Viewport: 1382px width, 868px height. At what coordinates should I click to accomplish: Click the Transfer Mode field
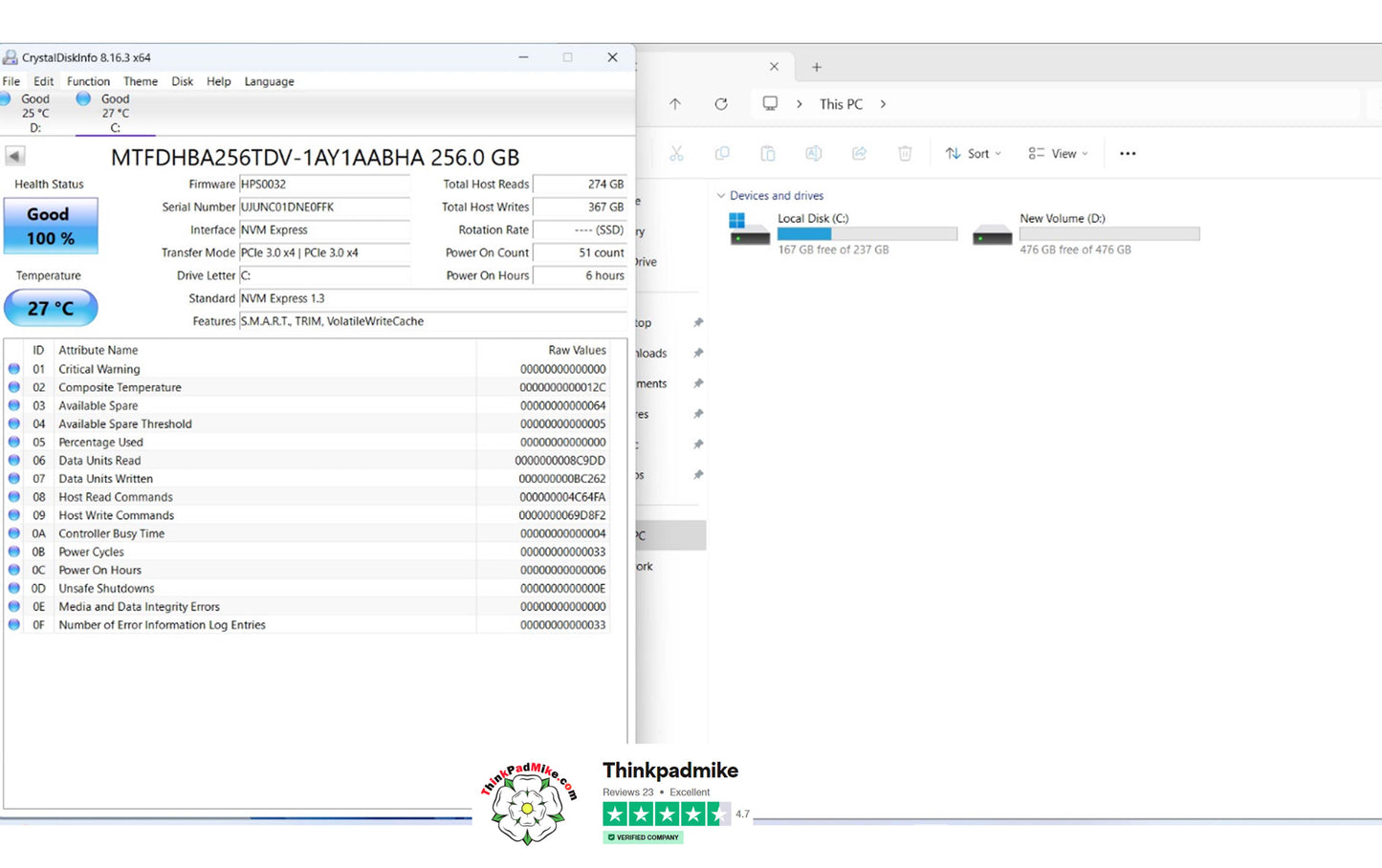[x=324, y=253]
